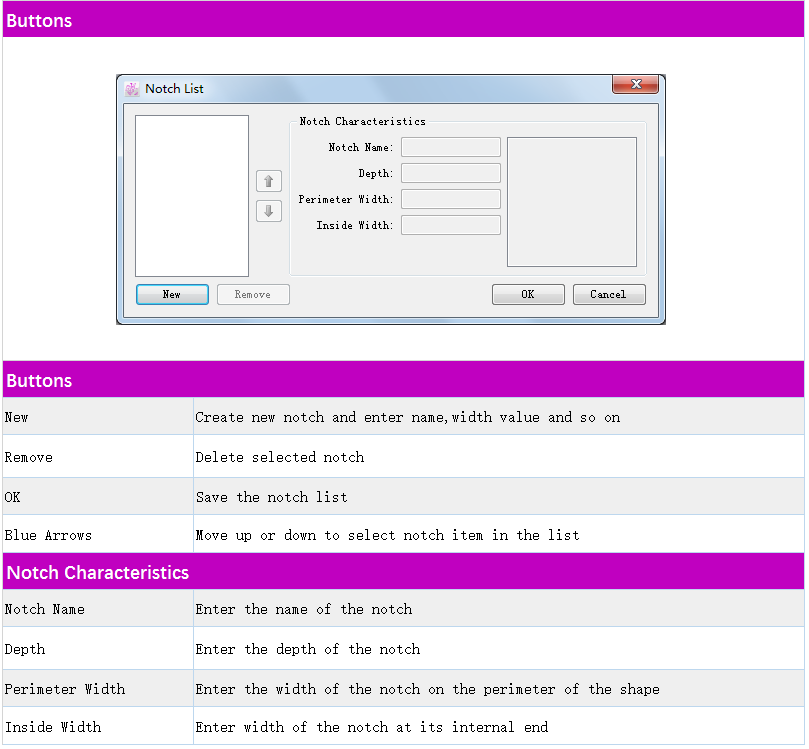Select the Blue Arrows table row label
The width and height of the screenshot is (809, 749).
coord(48,535)
